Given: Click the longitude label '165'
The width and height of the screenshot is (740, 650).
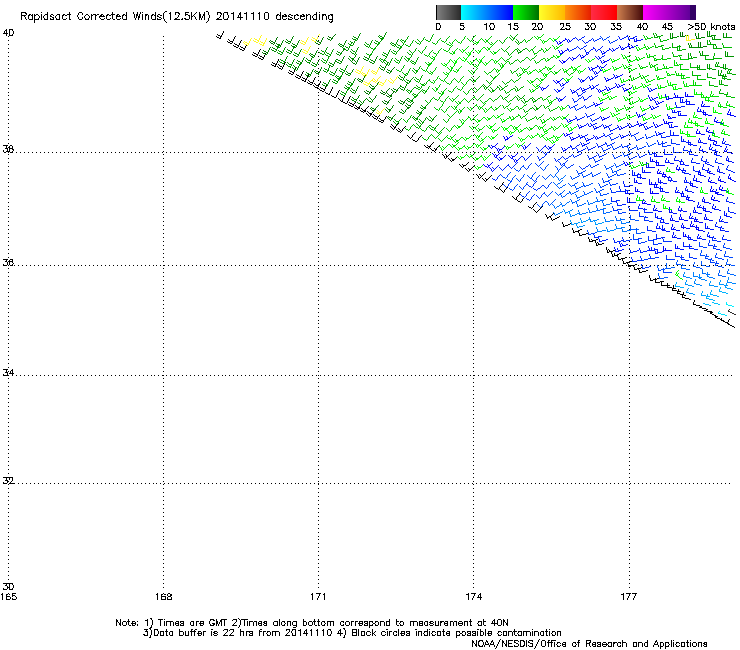Looking at the screenshot, I should coord(8,597).
